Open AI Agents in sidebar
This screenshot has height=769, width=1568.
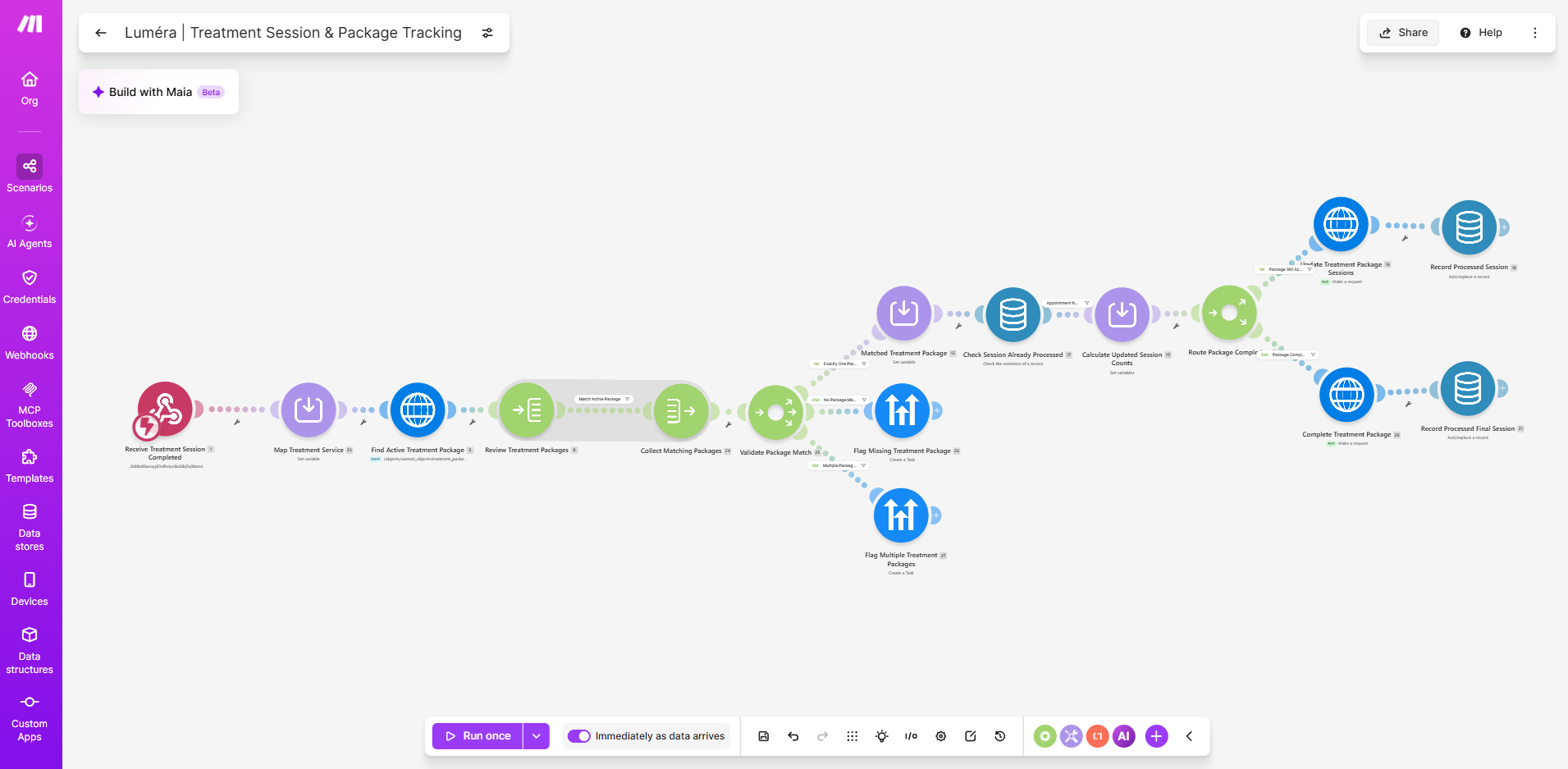(x=30, y=231)
